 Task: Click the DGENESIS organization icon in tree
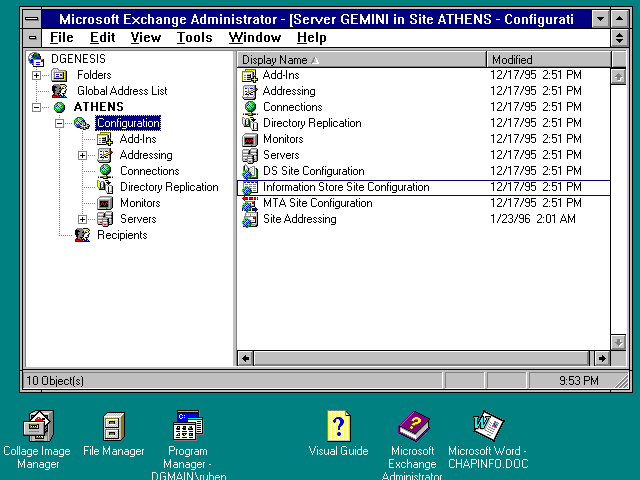(36, 59)
